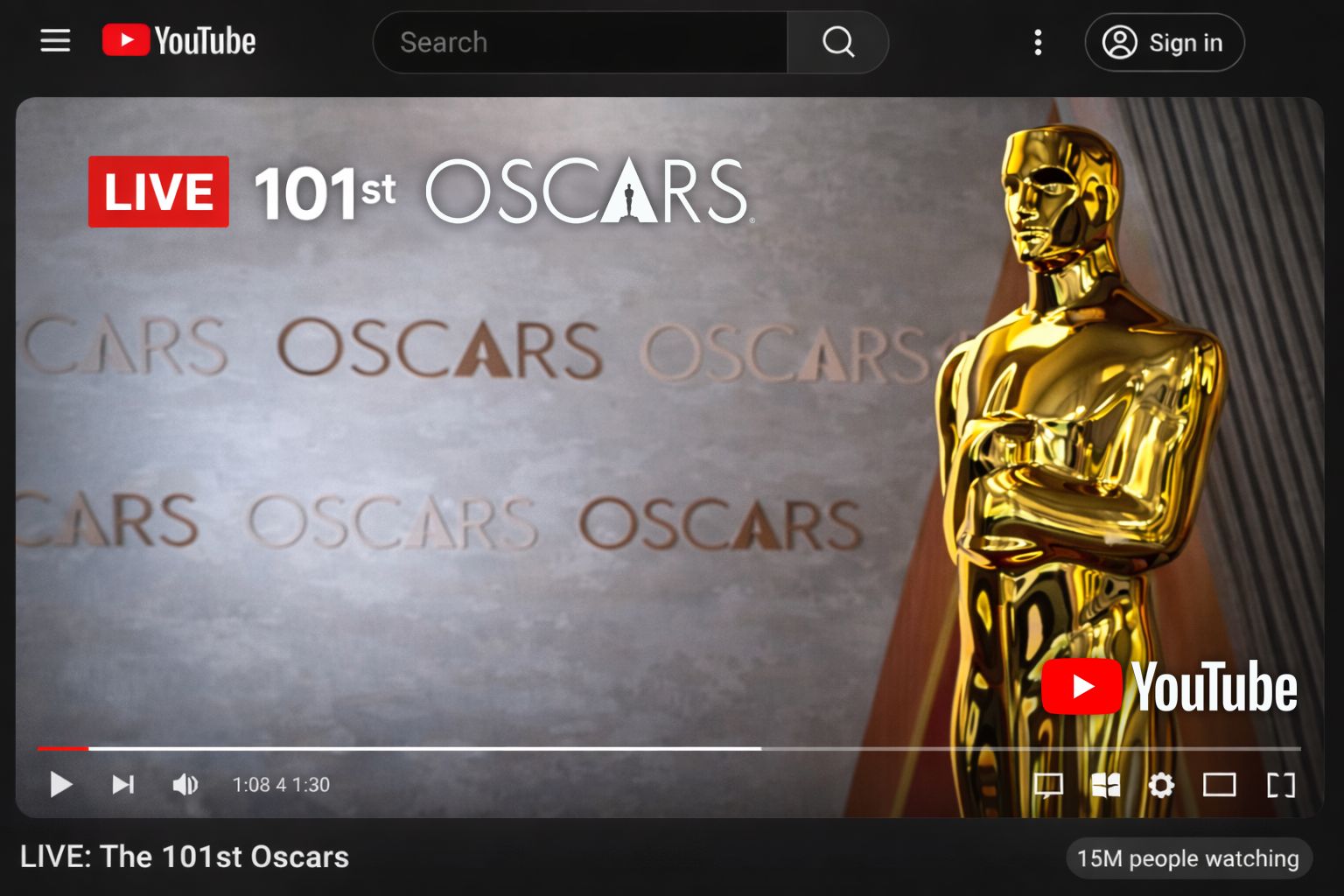This screenshot has width=1344, height=896.
Task: Open the hamburger guide menu
Action: point(55,41)
